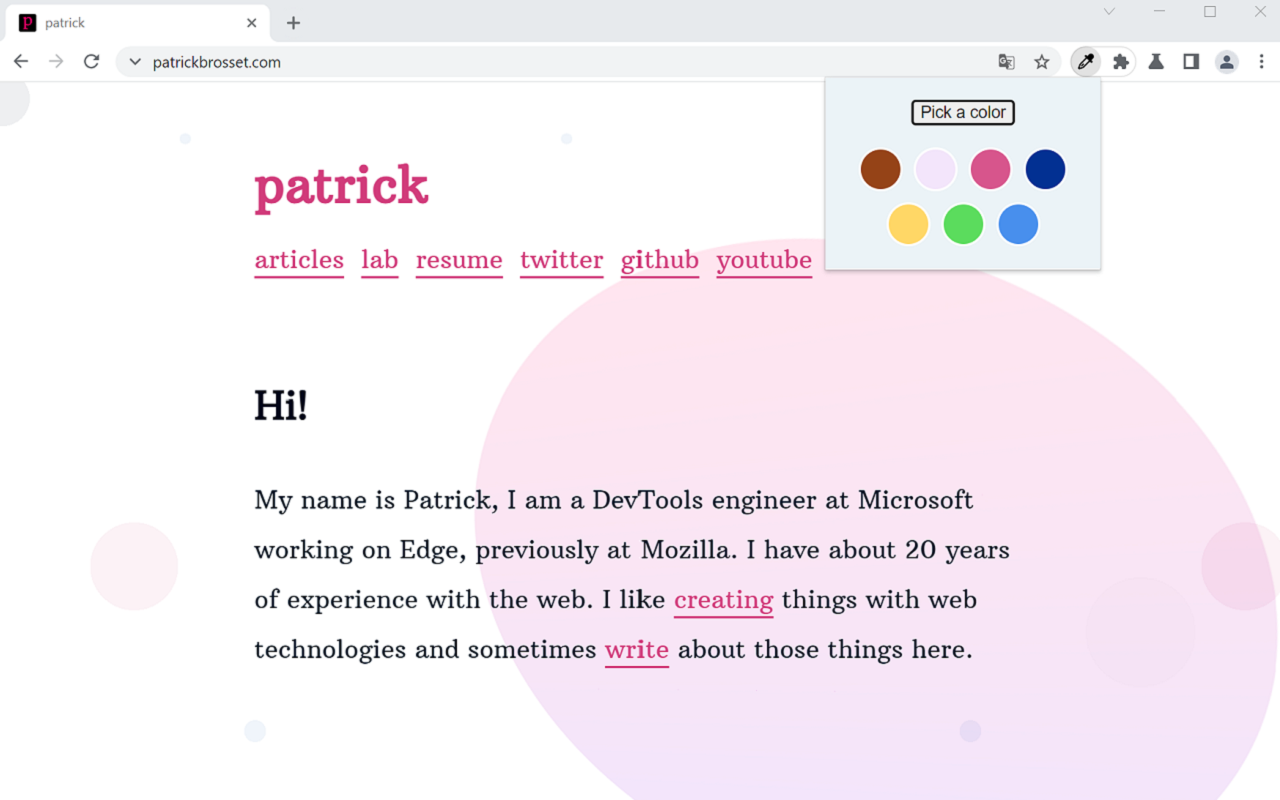Image resolution: width=1280 pixels, height=800 pixels.
Task: Click the Chrome Labs flask icon
Action: click(x=1156, y=62)
